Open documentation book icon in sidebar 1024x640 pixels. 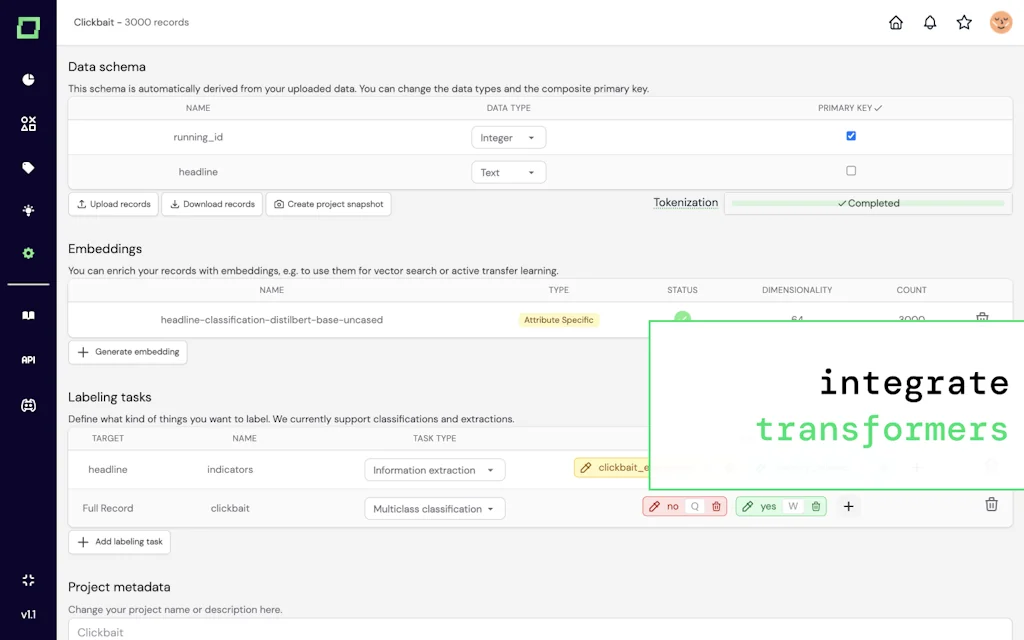pyautogui.click(x=28, y=316)
